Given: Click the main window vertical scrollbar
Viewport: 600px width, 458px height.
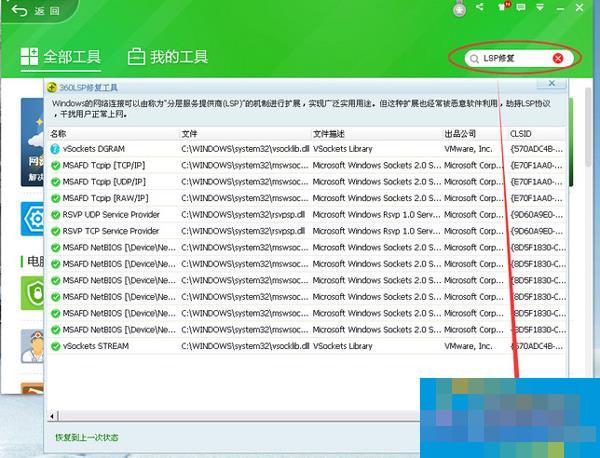Looking at the screenshot, I should [588, 126].
